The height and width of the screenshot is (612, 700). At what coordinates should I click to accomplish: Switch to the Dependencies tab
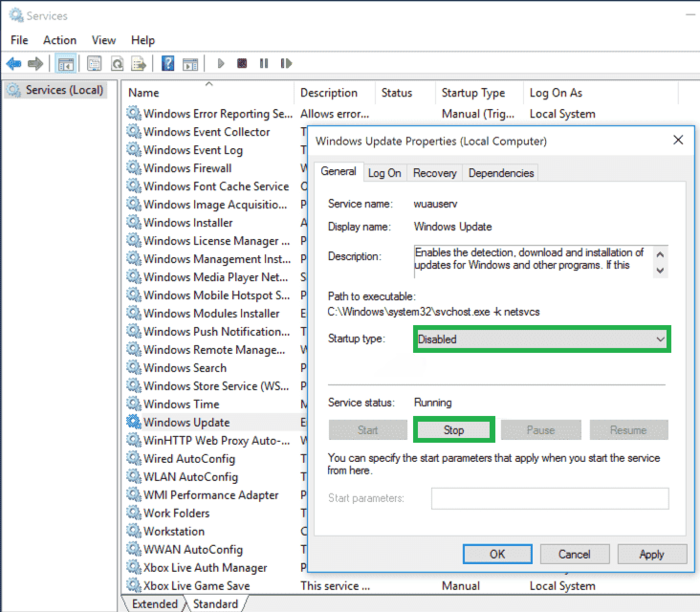tap(501, 173)
